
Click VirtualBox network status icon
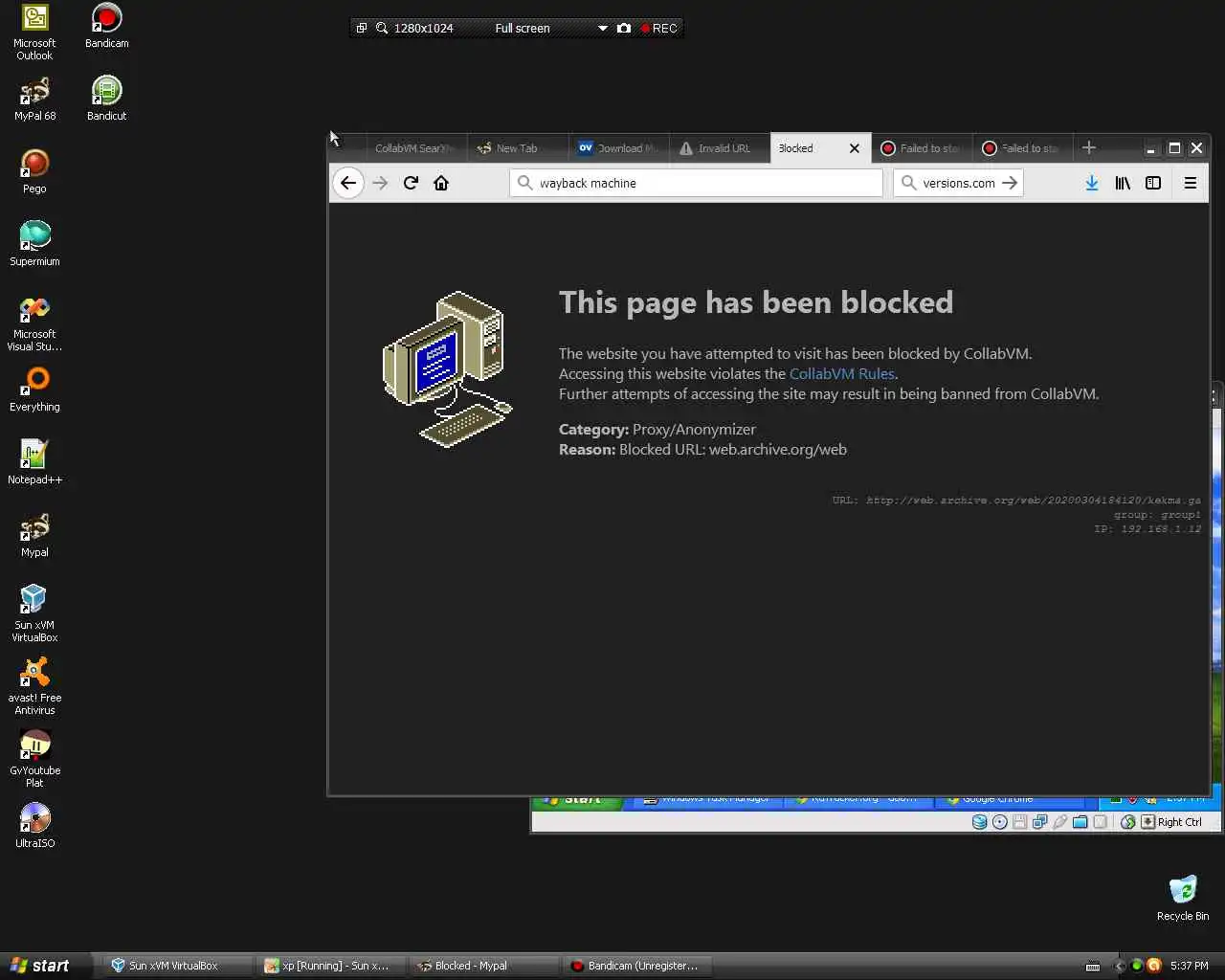1039,822
